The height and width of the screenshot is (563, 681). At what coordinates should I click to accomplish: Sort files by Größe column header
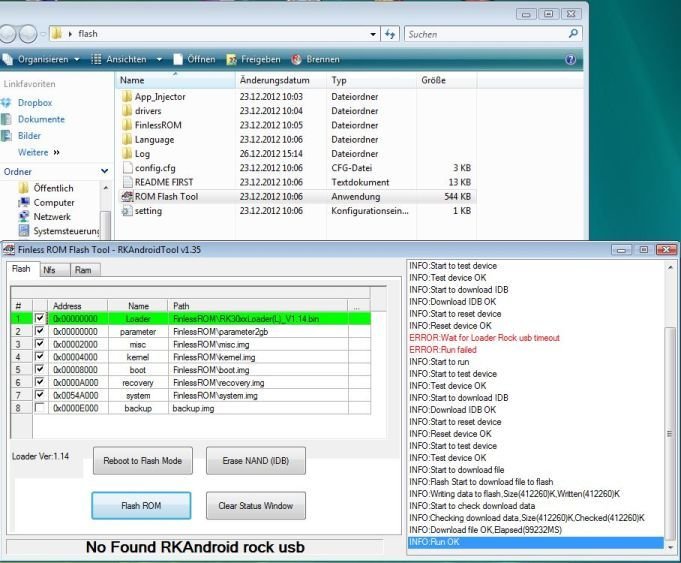click(x=446, y=80)
